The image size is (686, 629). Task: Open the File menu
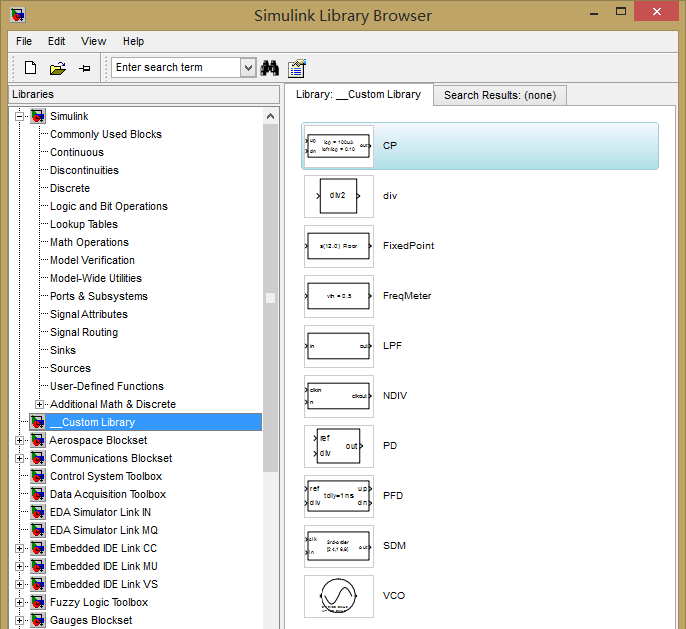point(24,41)
